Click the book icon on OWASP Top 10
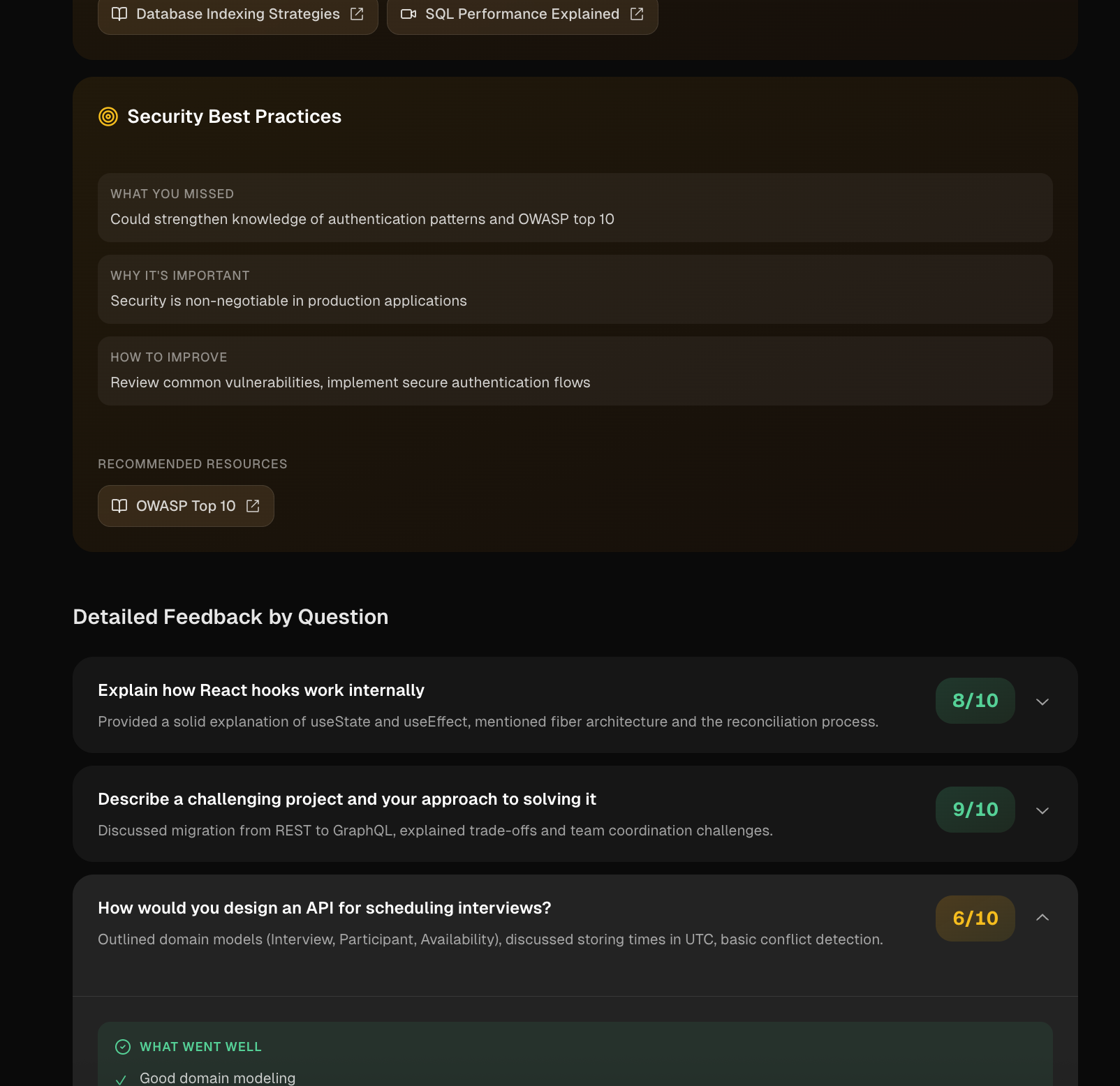Viewport: 1120px width, 1086px height. [119, 505]
